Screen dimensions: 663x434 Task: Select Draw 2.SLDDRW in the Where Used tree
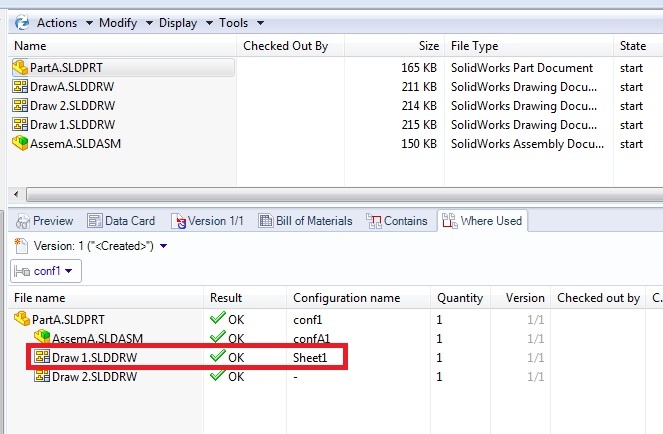coord(94,376)
